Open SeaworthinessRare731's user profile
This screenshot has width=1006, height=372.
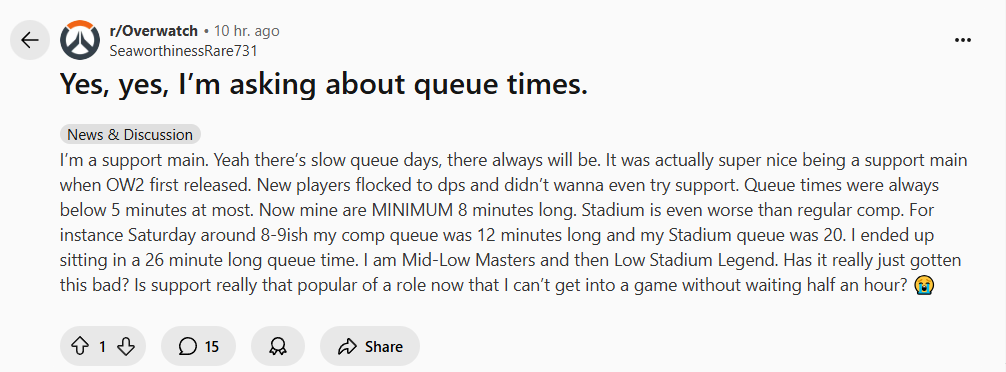tap(183, 51)
